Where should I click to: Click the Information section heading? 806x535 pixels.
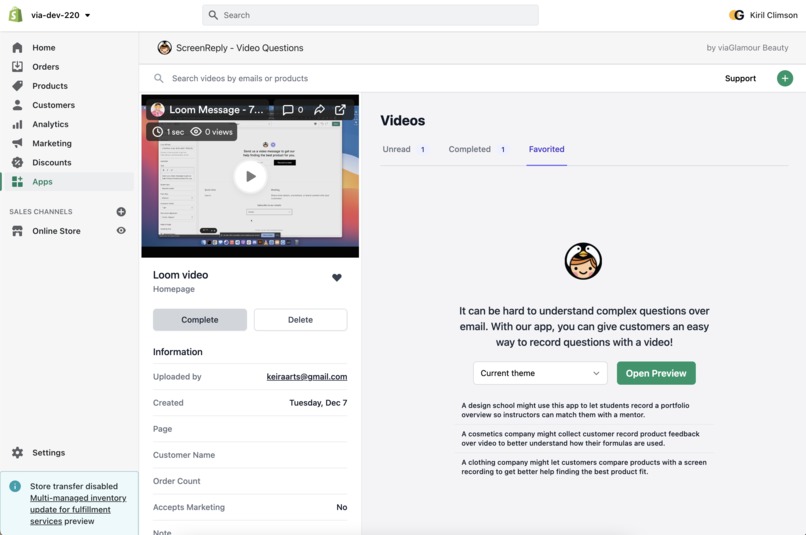(177, 352)
